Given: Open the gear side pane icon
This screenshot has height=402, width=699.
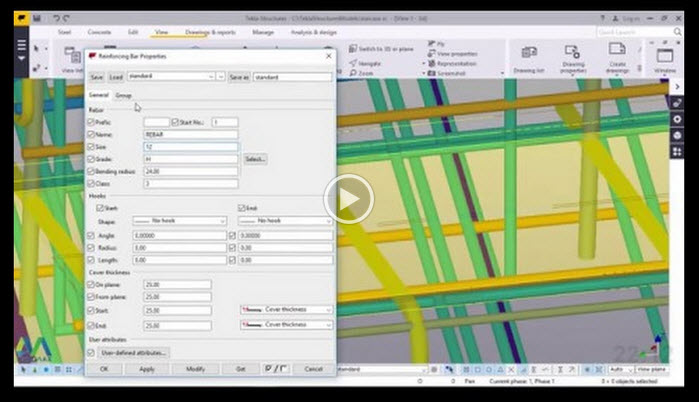Looking at the screenshot, I should pyautogui.click(x=677, y=119).
